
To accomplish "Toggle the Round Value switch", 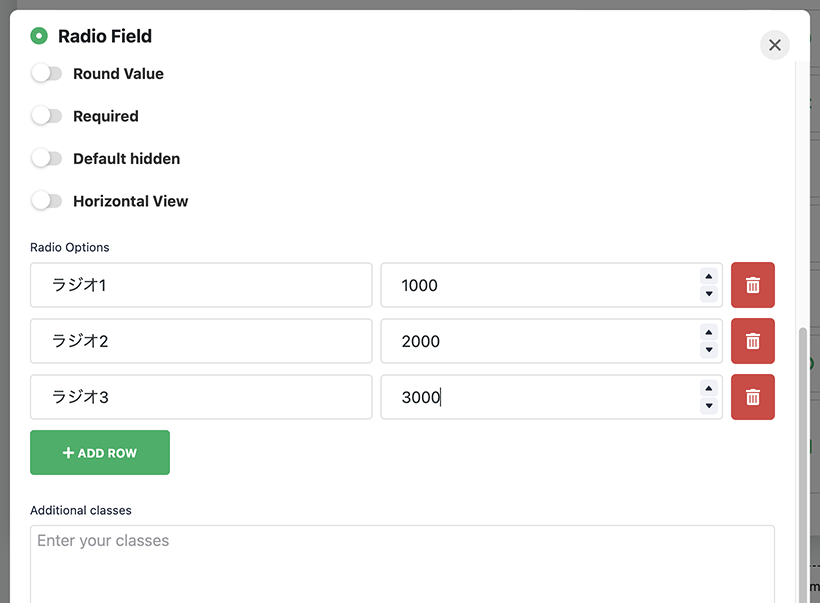I will [46, 73].
